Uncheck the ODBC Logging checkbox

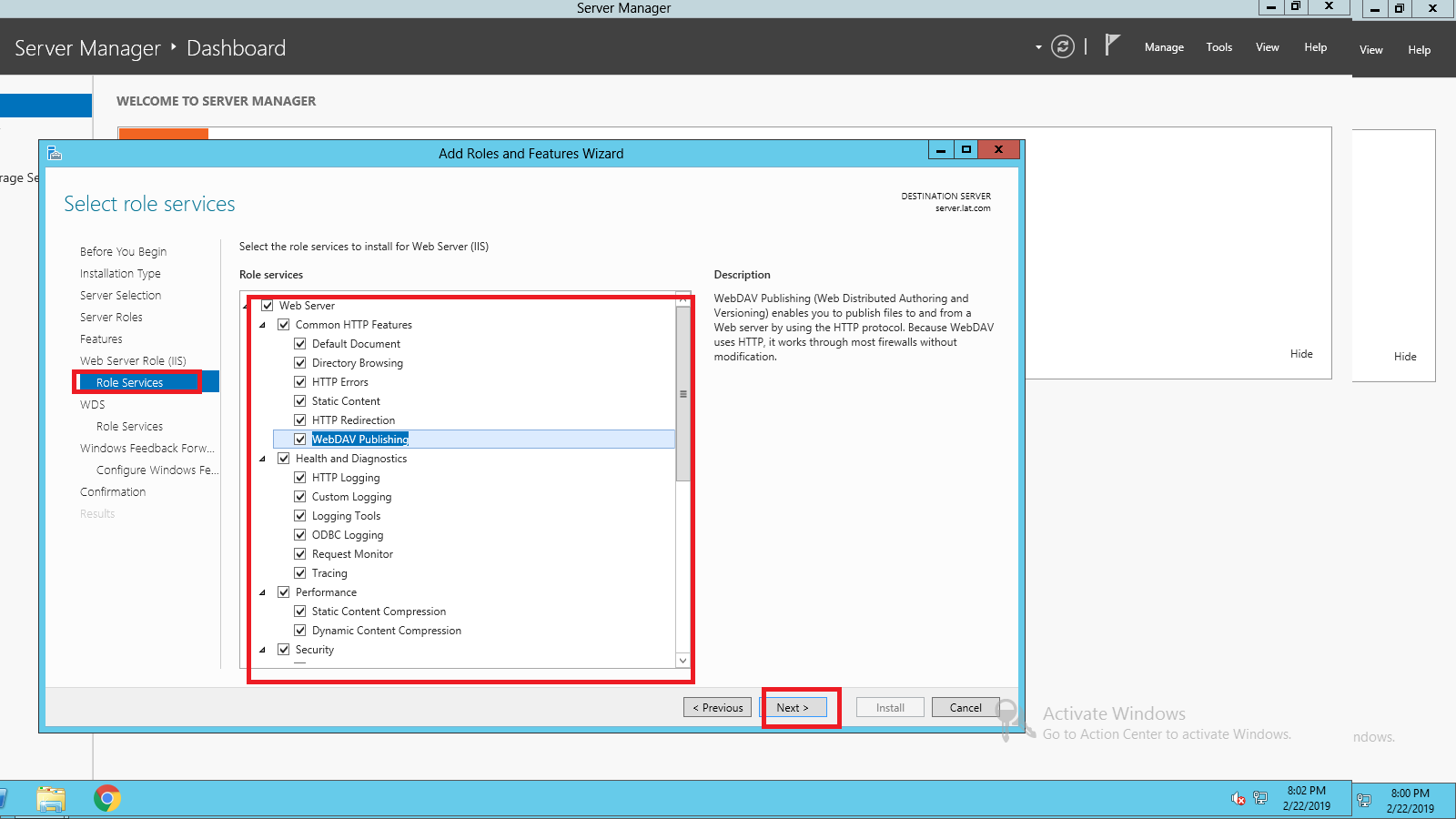point(299,535)
